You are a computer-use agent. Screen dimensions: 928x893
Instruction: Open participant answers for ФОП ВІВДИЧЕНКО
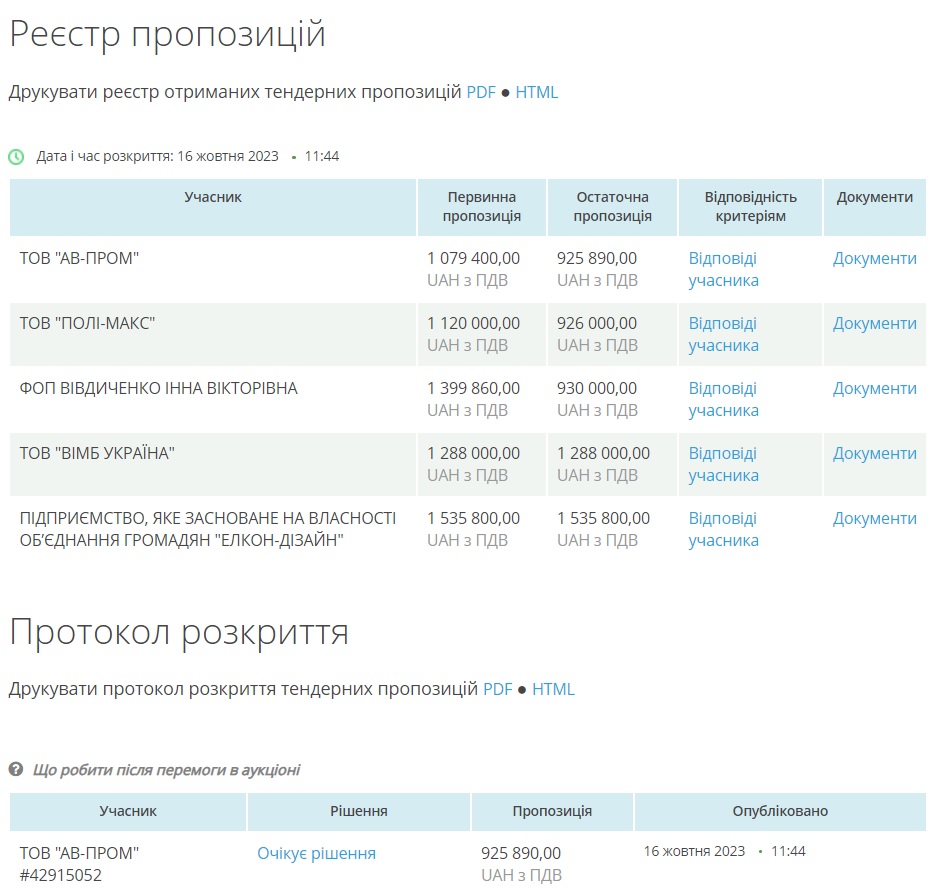(x=723, y=399)
